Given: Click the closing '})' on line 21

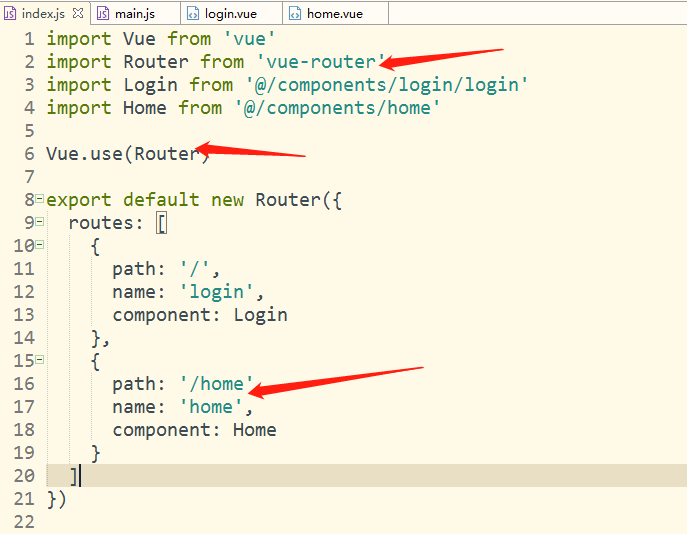Looking at the screenshot, I should point(57,499).
